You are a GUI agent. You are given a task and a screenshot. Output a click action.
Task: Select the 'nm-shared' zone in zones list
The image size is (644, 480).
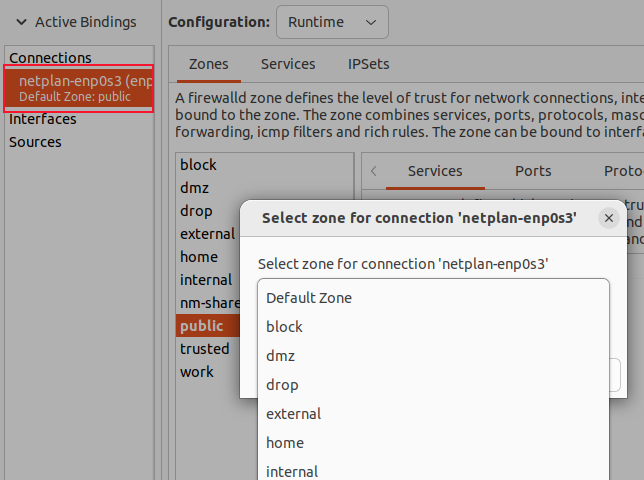pyautogui.click(x=205, y=303)
